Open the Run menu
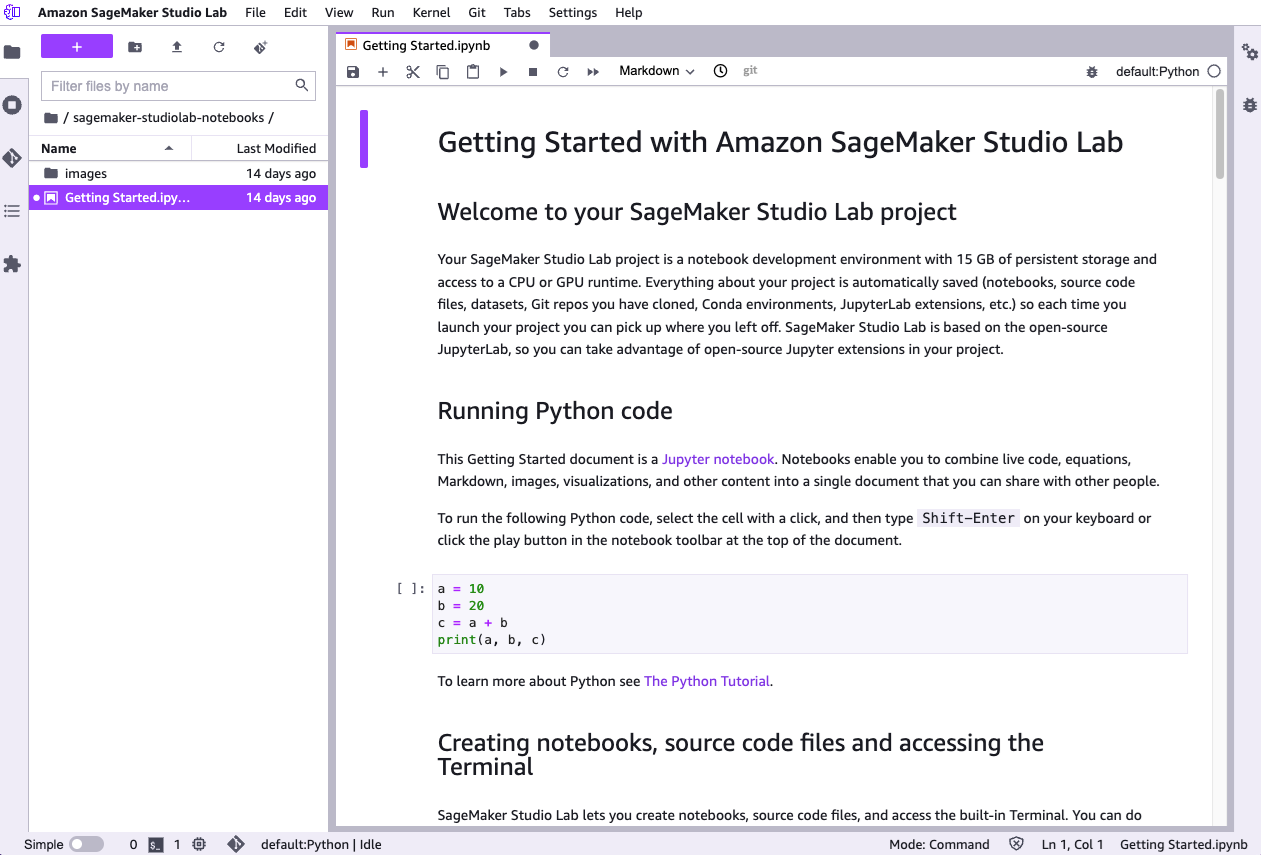The height and width of the screenshot is (855, 1261). [x=382, y=13]
